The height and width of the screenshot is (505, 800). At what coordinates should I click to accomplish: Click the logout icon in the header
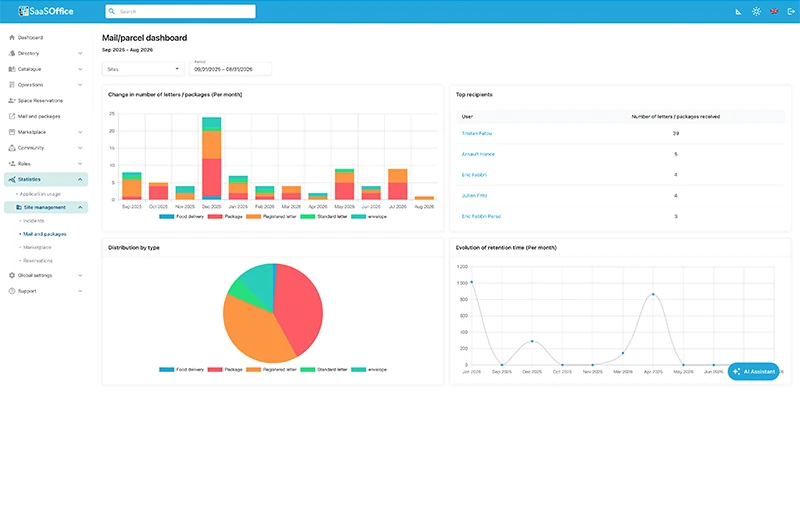pos(791,11)
